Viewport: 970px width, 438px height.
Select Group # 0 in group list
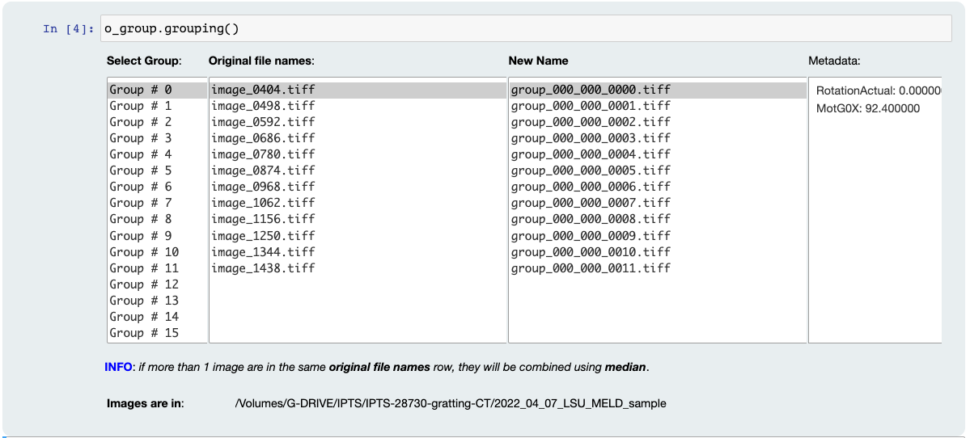pyautogui.click(x=141, y=90)
